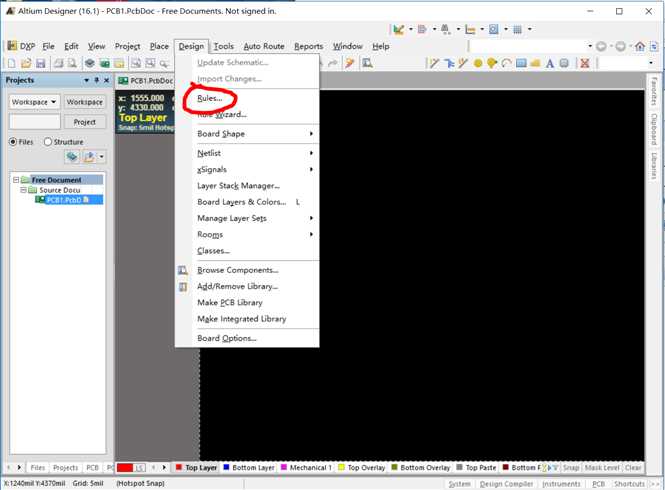Click the green PCB document toolbar icon

(x=105, y=63)
